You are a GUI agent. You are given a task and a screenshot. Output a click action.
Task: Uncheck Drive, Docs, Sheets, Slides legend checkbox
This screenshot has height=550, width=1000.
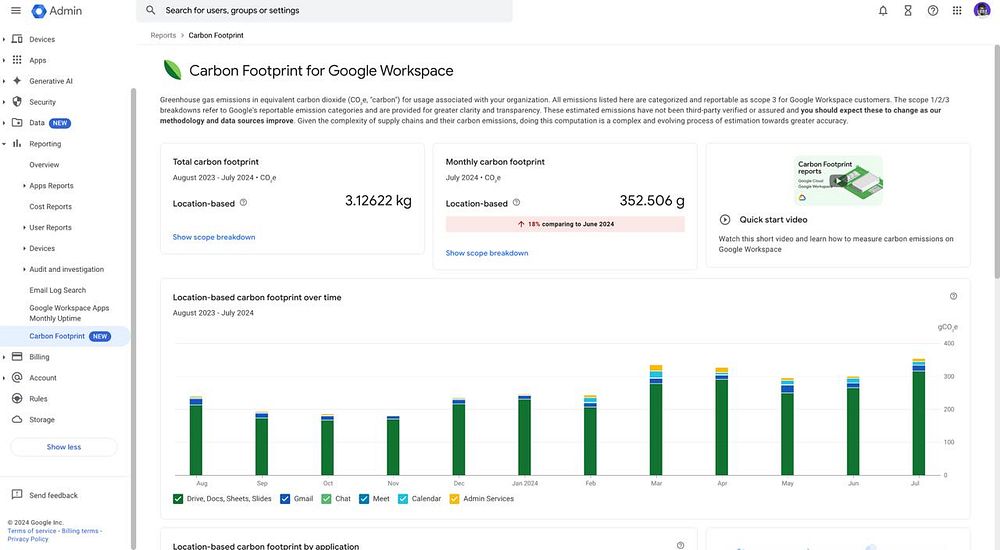(x=178, y=498)
